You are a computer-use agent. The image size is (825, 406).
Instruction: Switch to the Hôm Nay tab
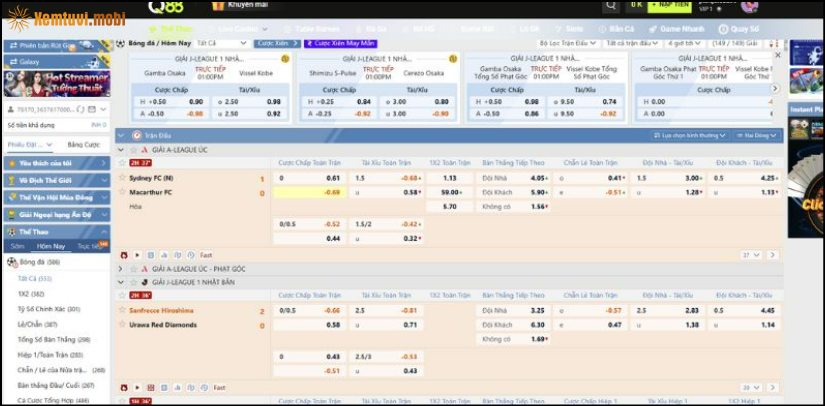point(51,246)
